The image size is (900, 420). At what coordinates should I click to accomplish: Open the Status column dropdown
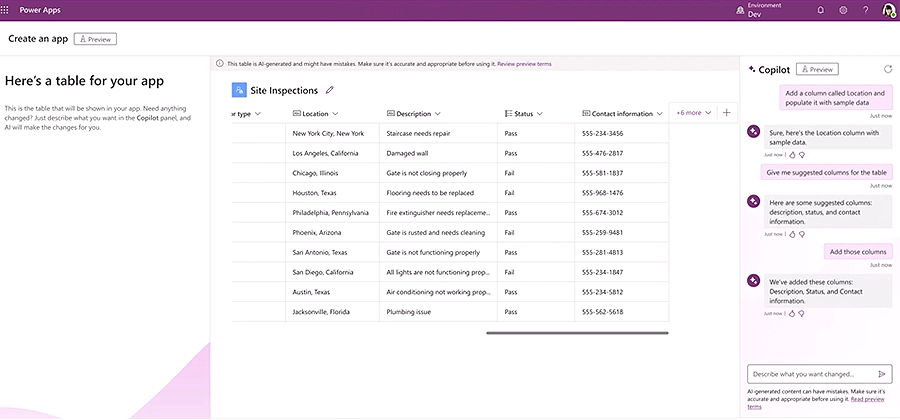tap(540, 114)
